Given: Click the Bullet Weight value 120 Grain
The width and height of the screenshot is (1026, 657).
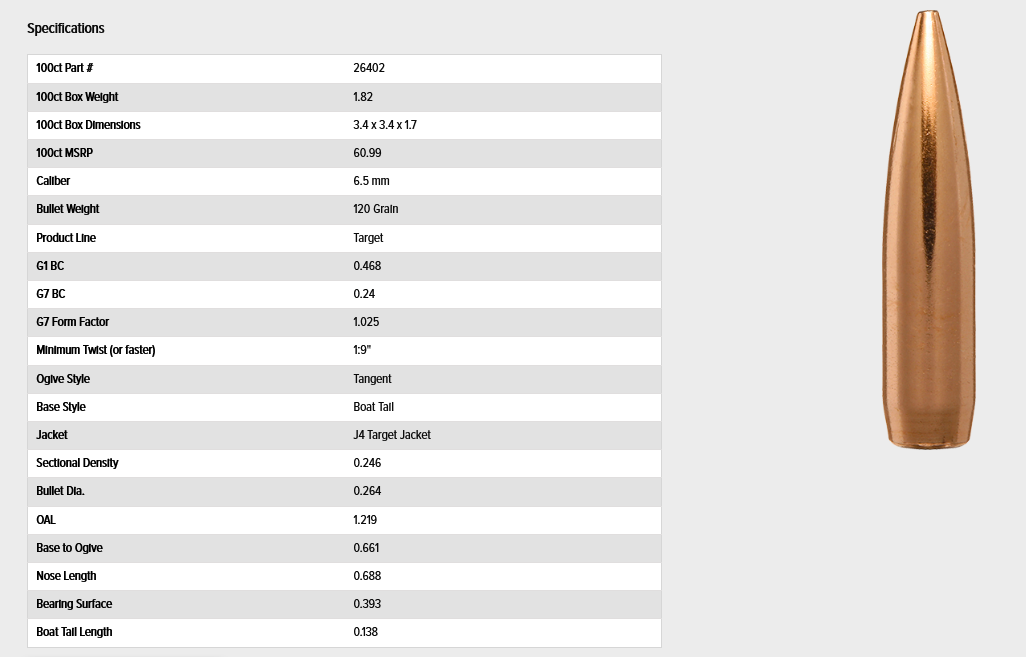Looking at the screenshot, I should 376,209.
